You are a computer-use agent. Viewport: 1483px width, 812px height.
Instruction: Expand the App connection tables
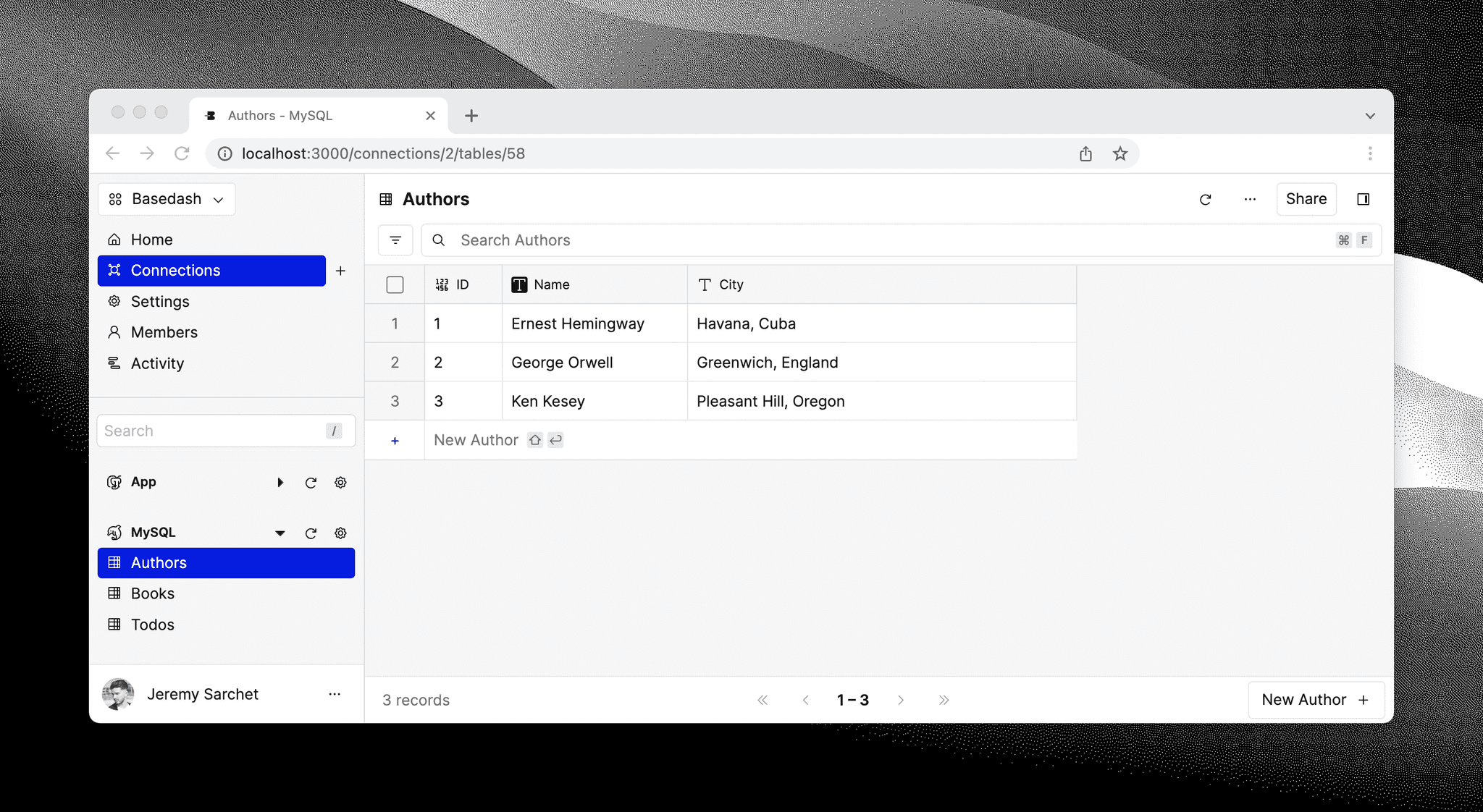pos(280,482)
